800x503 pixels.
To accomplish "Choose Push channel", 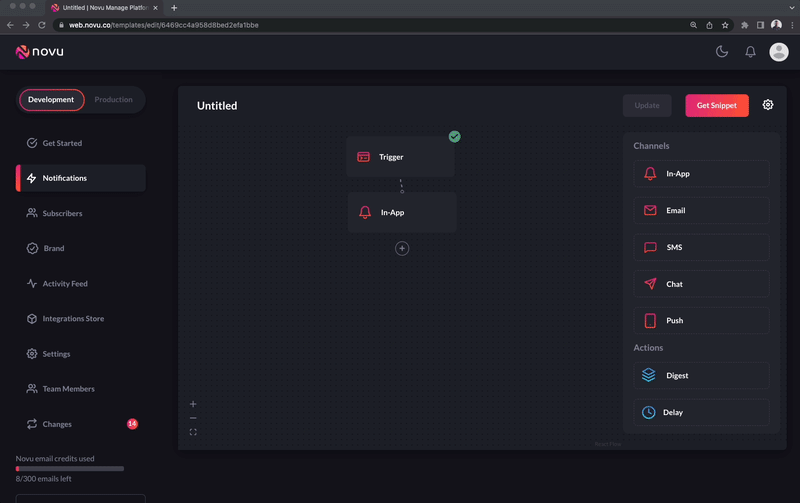I will pyautogui.click(x=702, y=320).
